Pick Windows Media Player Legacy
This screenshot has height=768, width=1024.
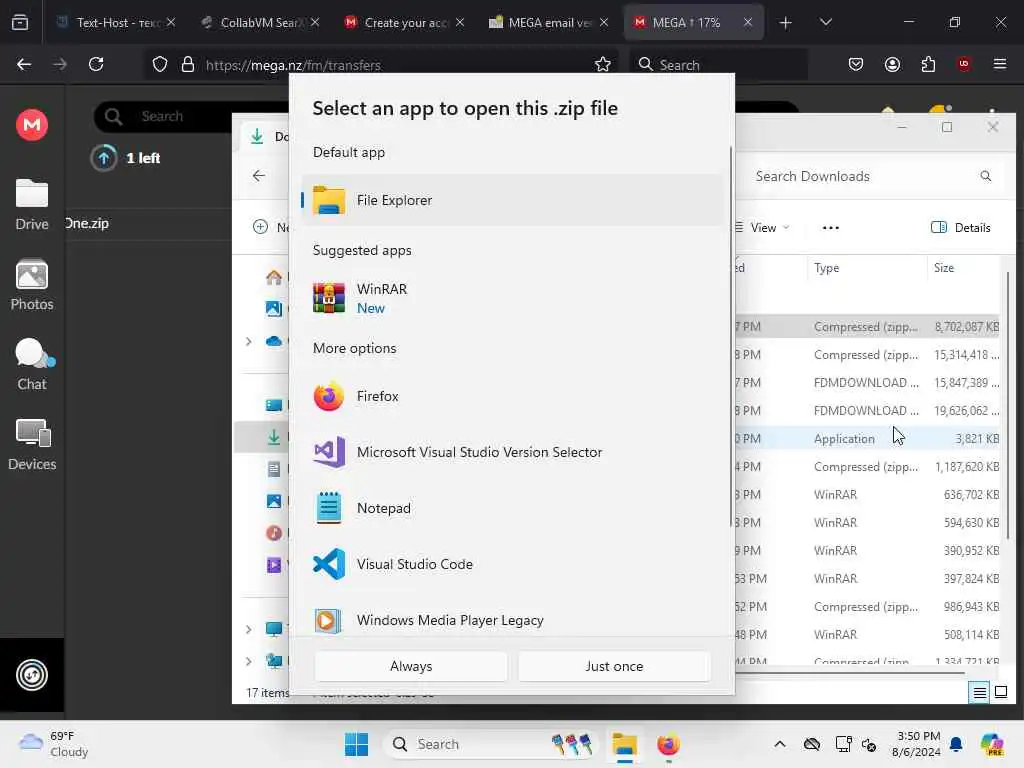513,620
